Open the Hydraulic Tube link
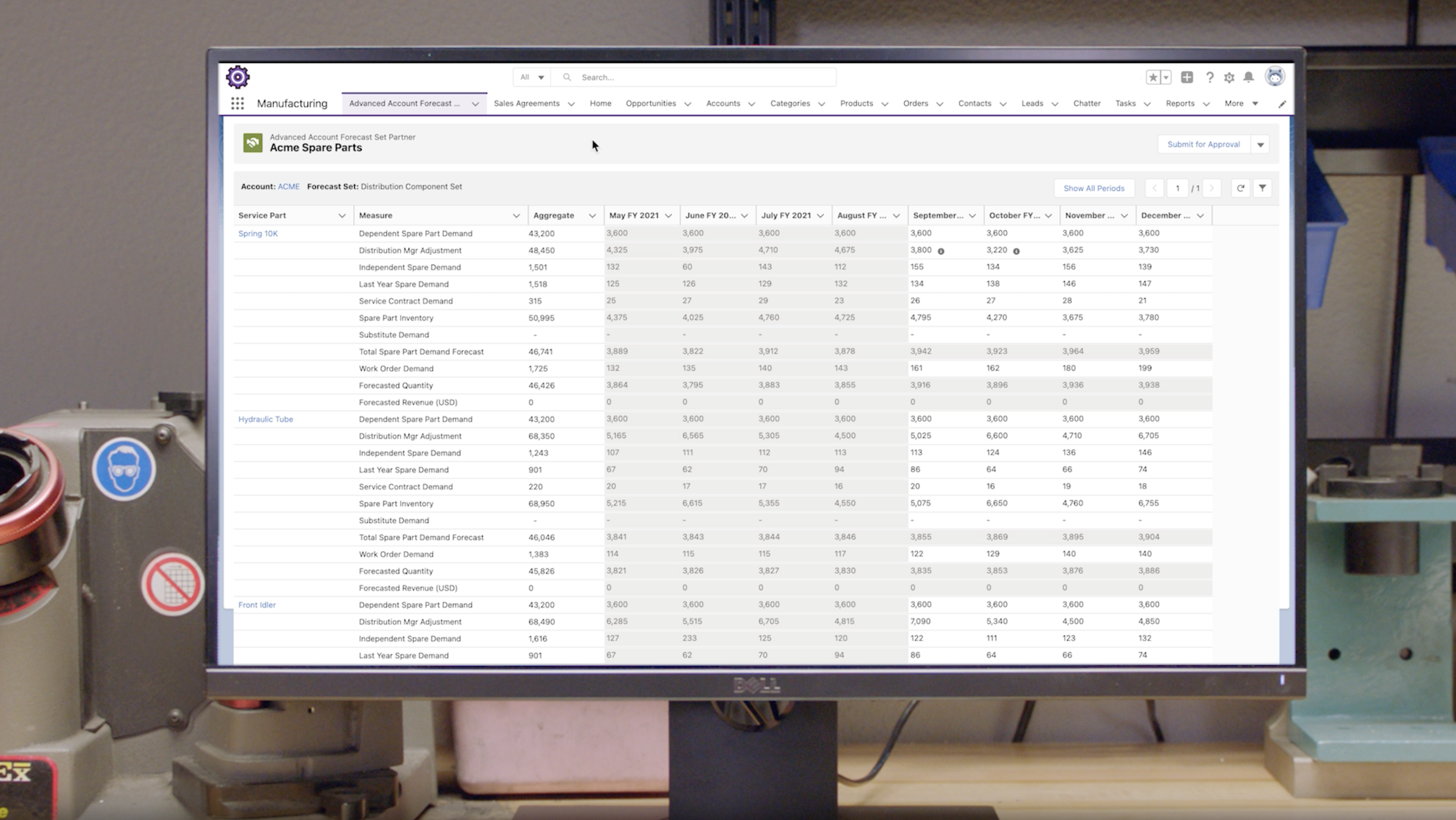1456x820 pixels. pyautogui.click(x=266, y=419)
